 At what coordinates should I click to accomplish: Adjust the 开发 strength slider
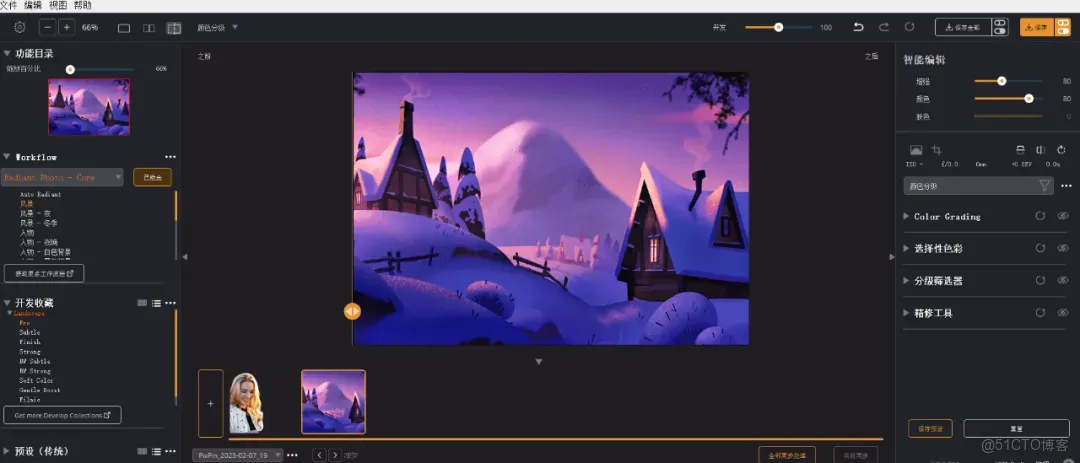tap(778, 28)
